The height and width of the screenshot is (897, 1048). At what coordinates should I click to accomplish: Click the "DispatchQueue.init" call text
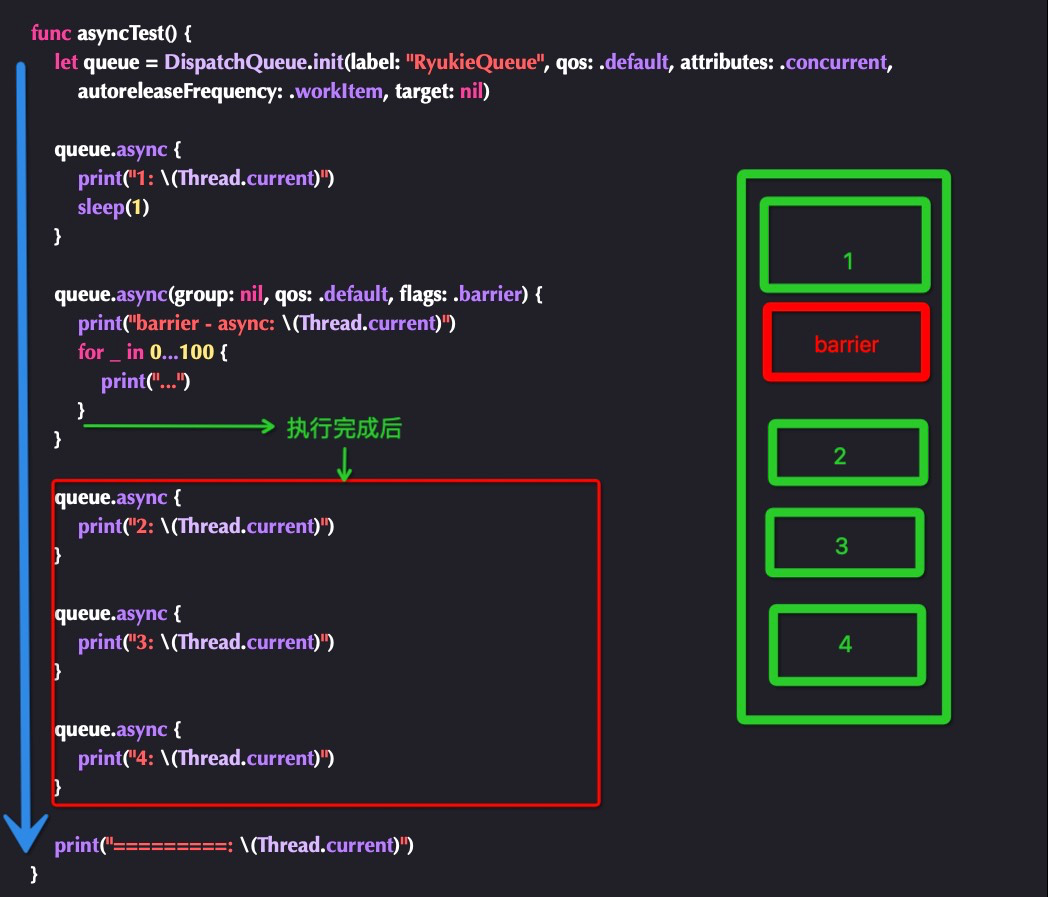pyautogui.click(x=254, y=62)
